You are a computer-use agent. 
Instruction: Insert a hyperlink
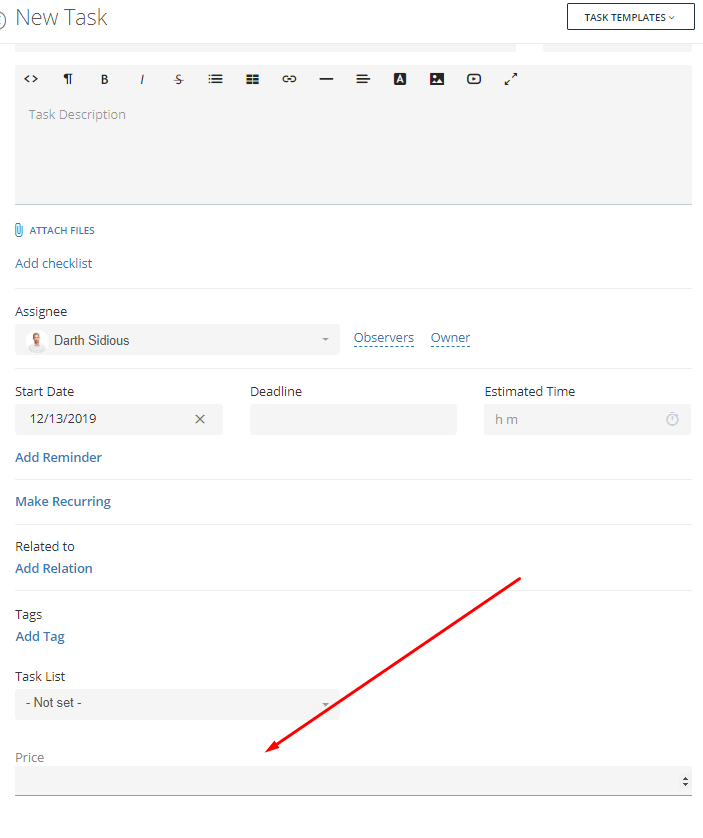coord(289,79)
